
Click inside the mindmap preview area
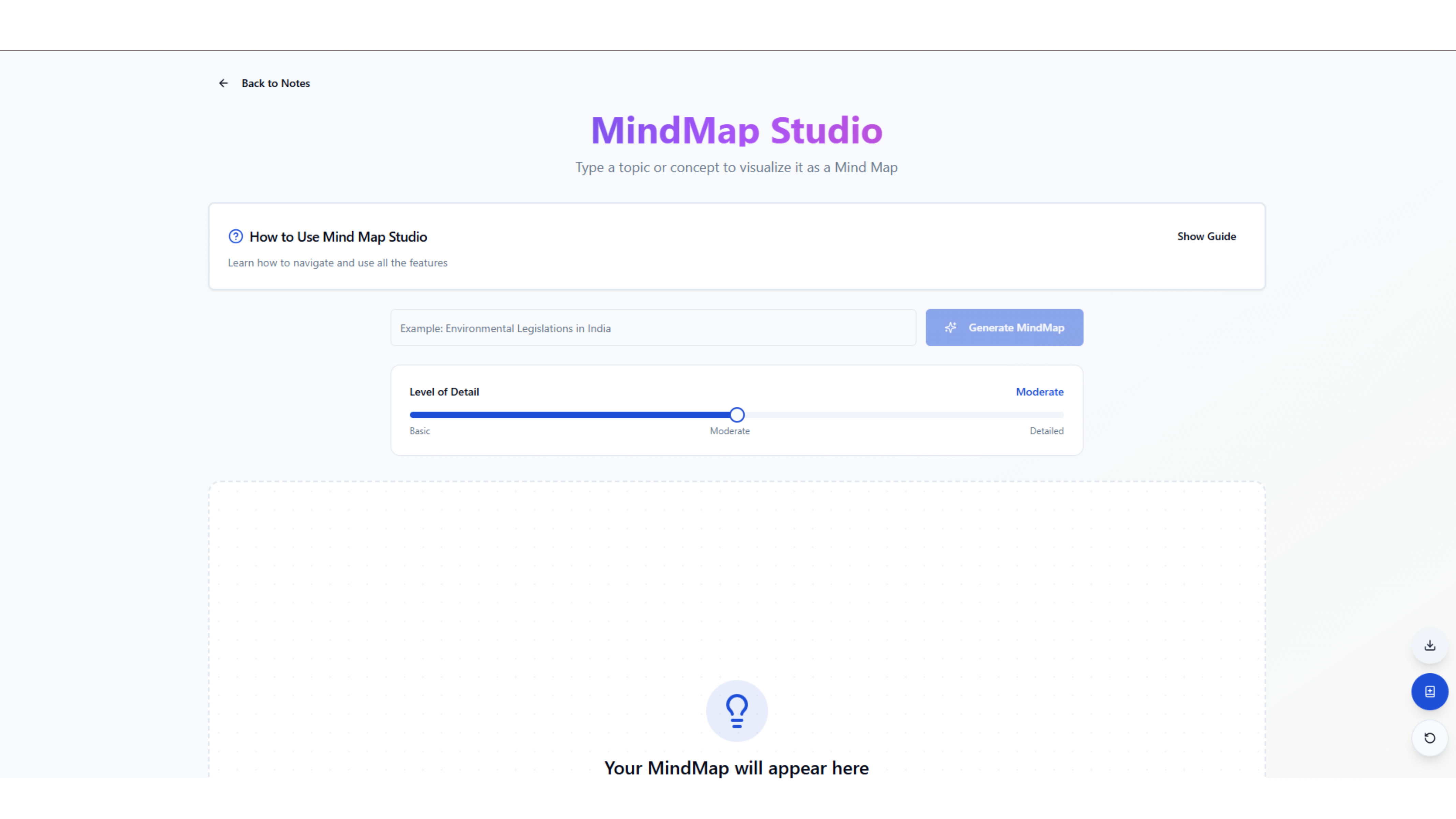click(x=735, y=565)
